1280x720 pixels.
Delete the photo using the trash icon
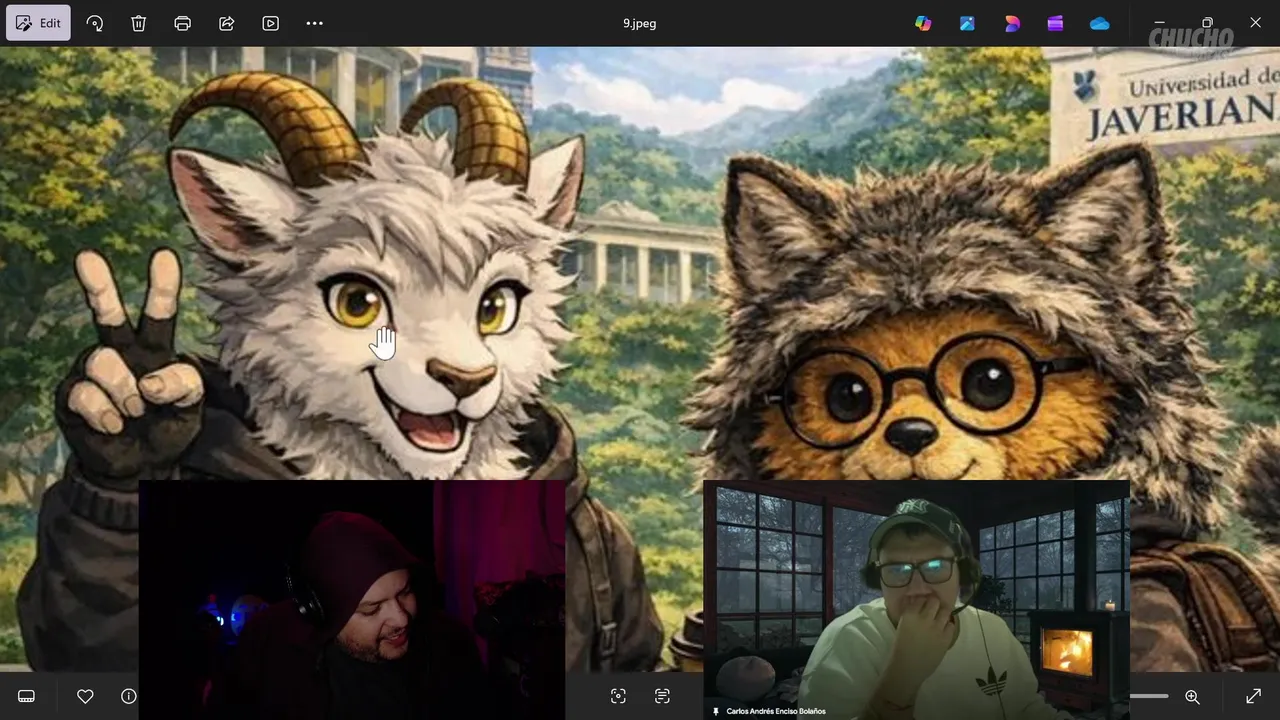click(139, 23)
